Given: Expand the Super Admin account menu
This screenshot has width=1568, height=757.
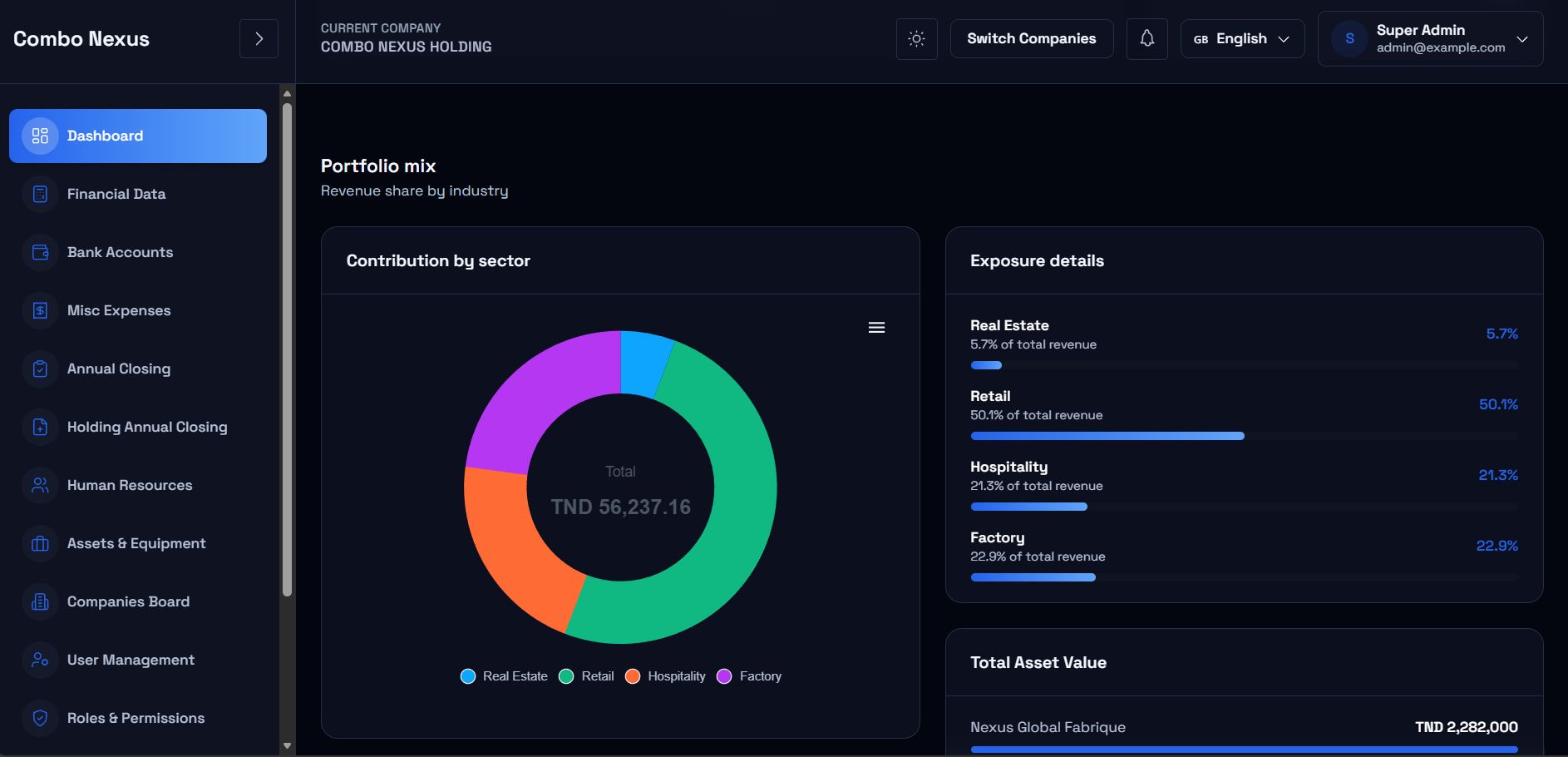Looking at the screenshot, I should point(1429,39).
